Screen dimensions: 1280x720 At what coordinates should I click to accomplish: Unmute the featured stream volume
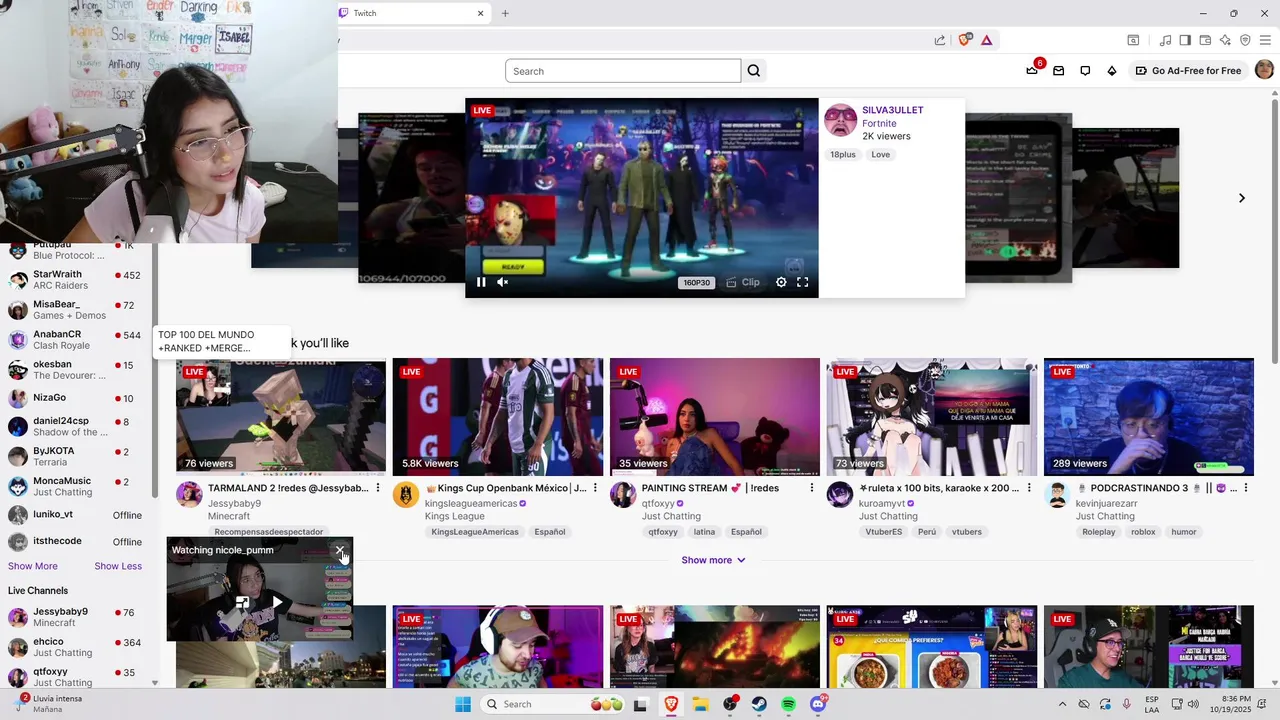coord(503,282)
